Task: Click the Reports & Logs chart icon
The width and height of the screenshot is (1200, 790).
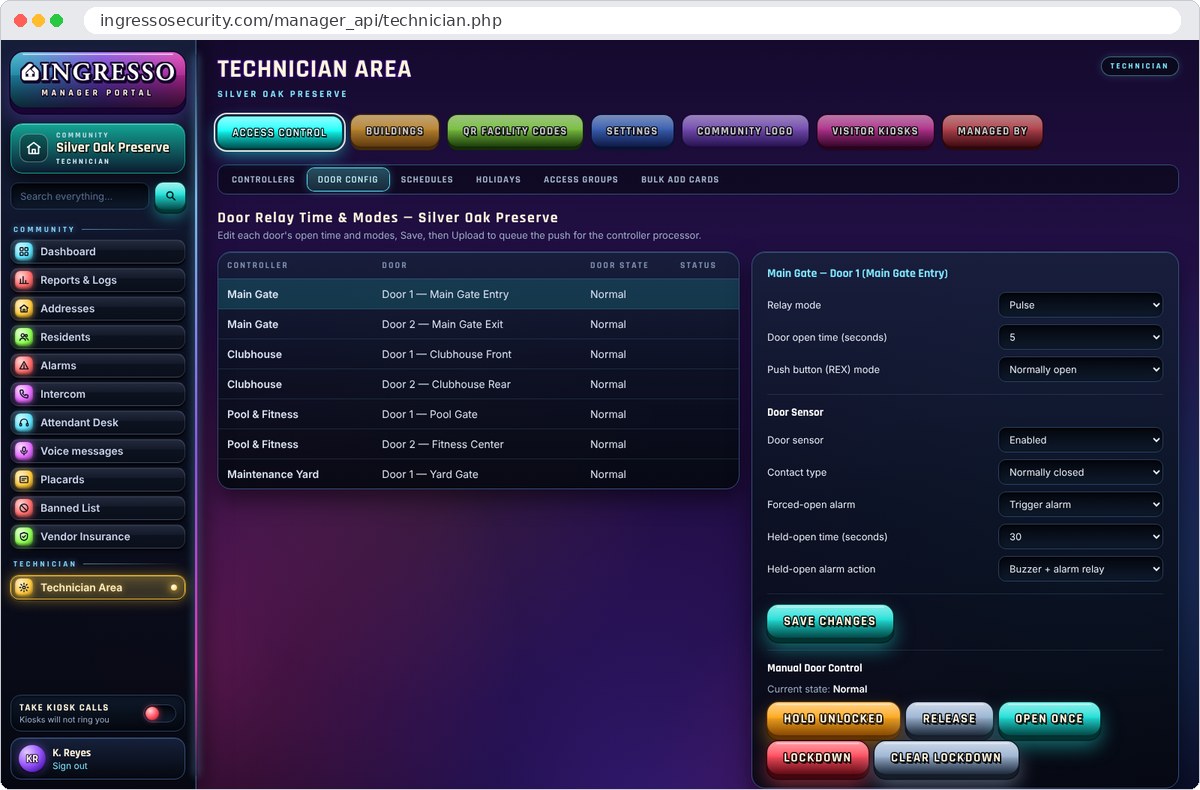Action: coord(24,280)
